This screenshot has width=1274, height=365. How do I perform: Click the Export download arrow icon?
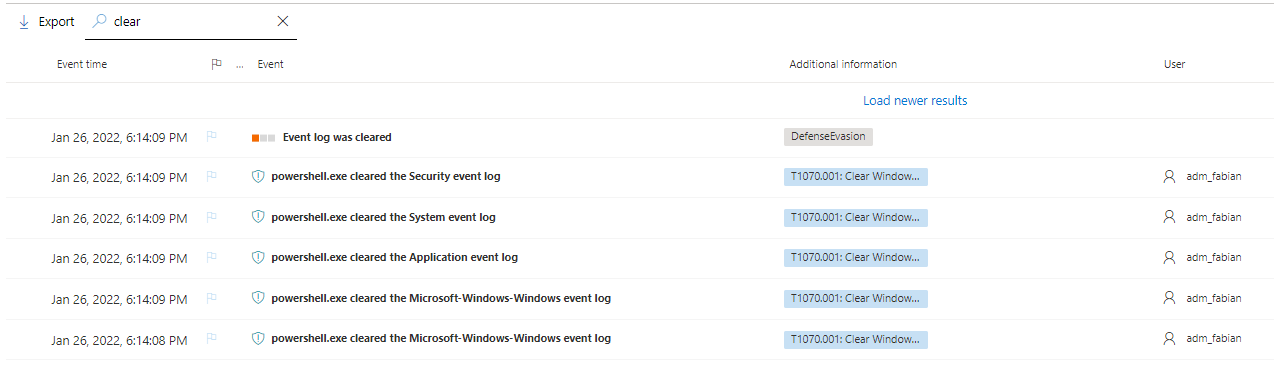(x=23, y=22)
